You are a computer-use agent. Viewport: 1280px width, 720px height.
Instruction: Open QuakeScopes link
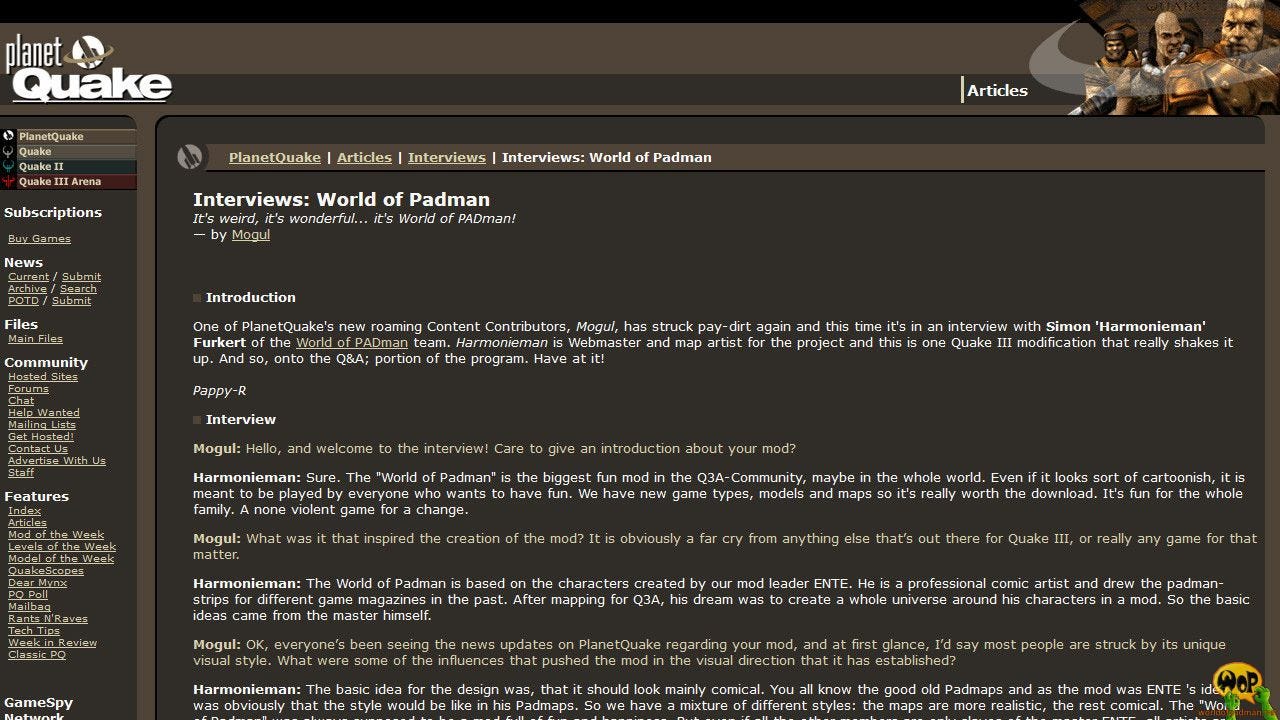pyautogui.click(x=46, y=570)
